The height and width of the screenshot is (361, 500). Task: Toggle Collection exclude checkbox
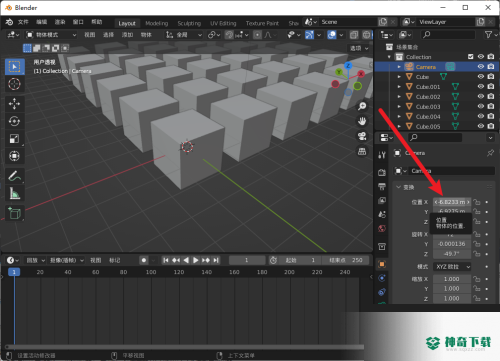(471, 57)
